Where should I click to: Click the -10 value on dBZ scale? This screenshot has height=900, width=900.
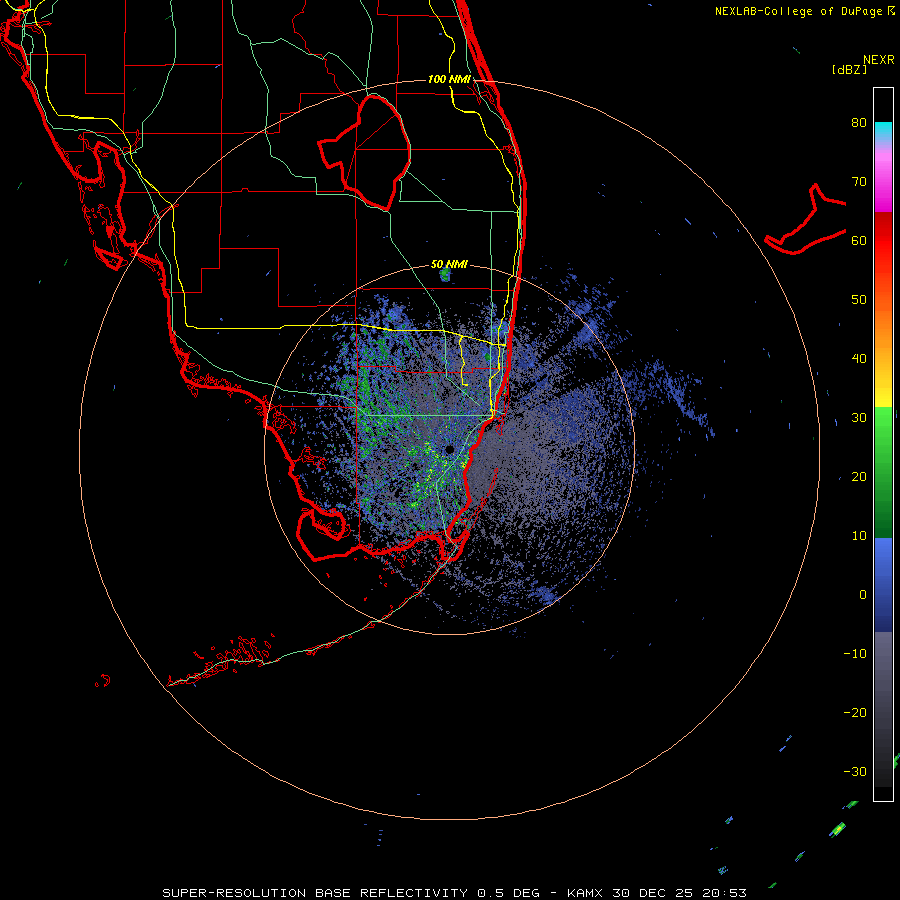pos(855,654)
